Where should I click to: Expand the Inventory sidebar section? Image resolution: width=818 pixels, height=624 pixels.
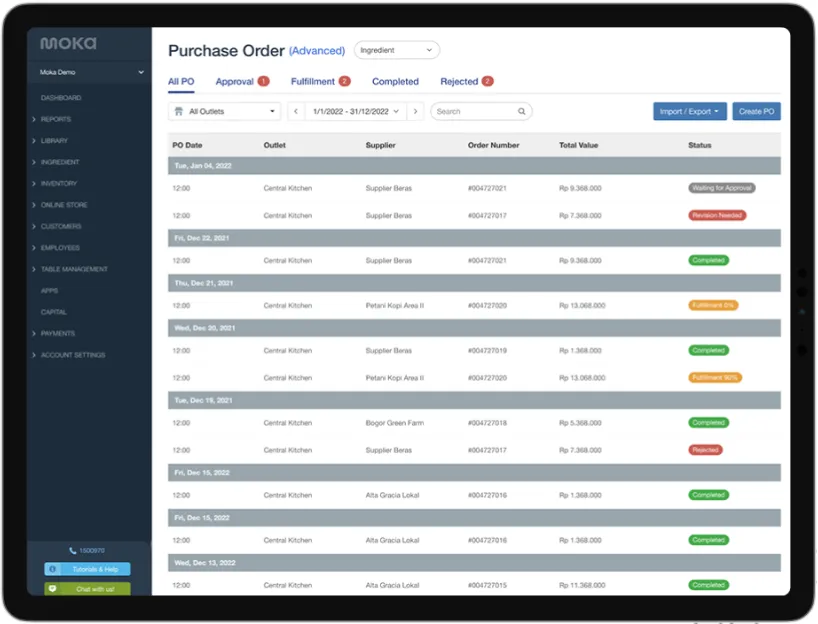58,184
